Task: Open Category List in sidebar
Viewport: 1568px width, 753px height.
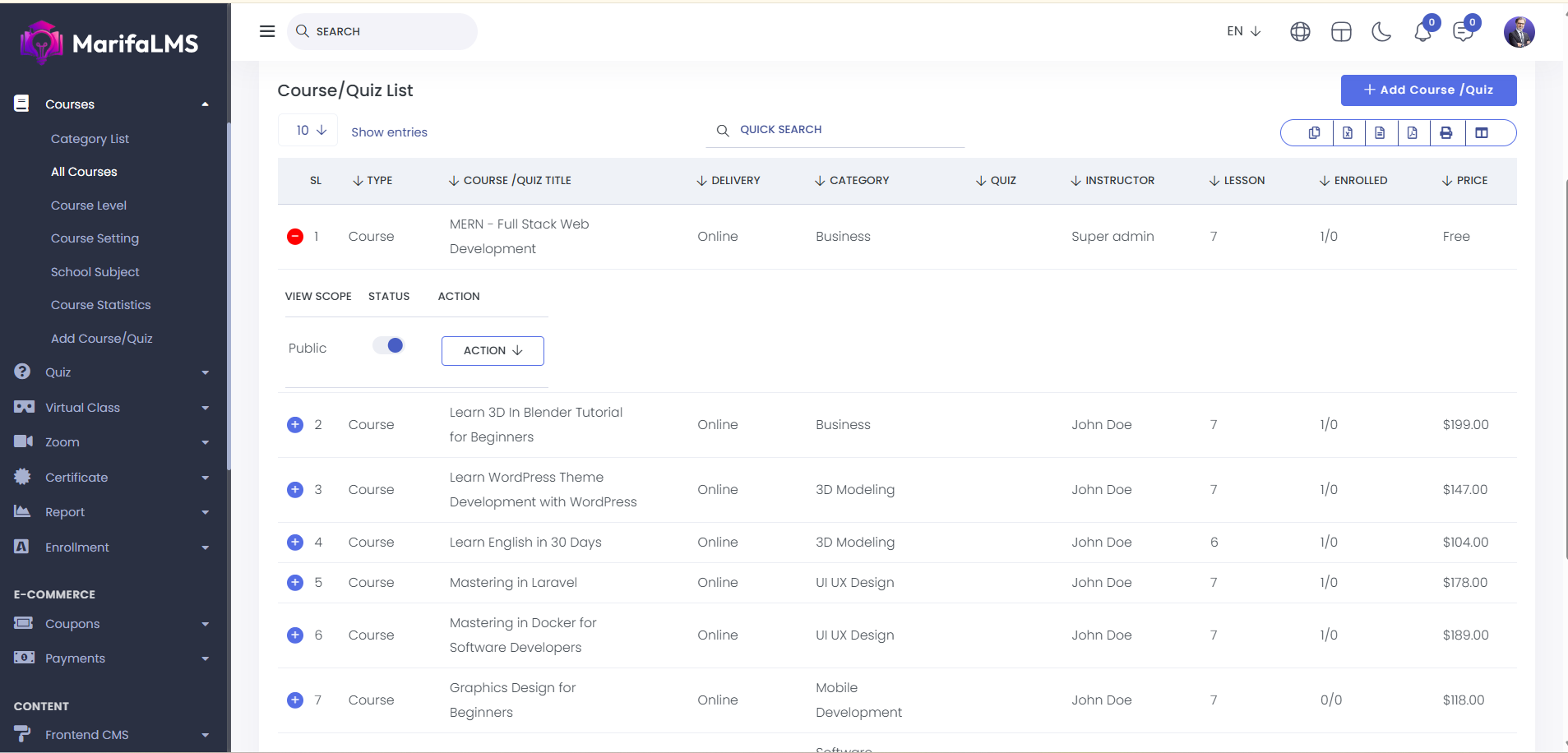Action: (90, 139)
